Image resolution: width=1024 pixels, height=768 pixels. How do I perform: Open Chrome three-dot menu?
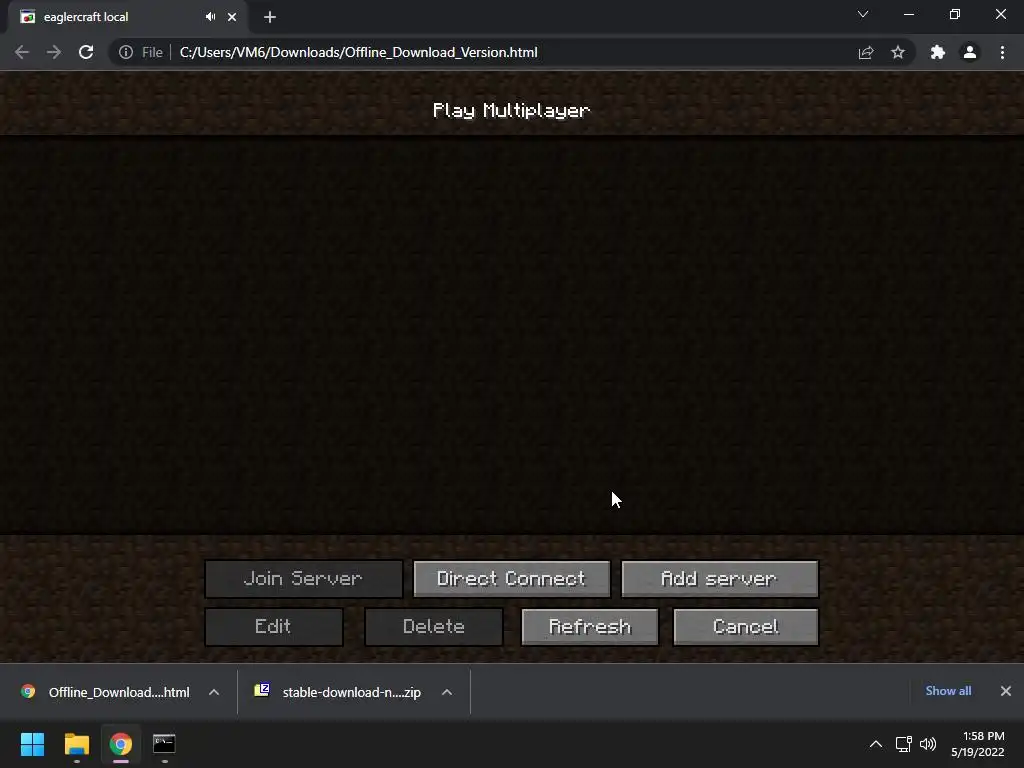(1002, 52)
